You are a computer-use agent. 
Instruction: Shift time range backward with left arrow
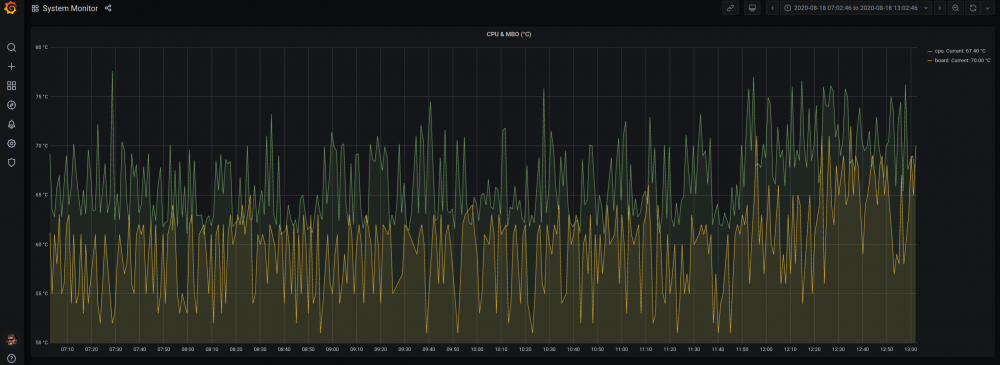coord(772,8)
